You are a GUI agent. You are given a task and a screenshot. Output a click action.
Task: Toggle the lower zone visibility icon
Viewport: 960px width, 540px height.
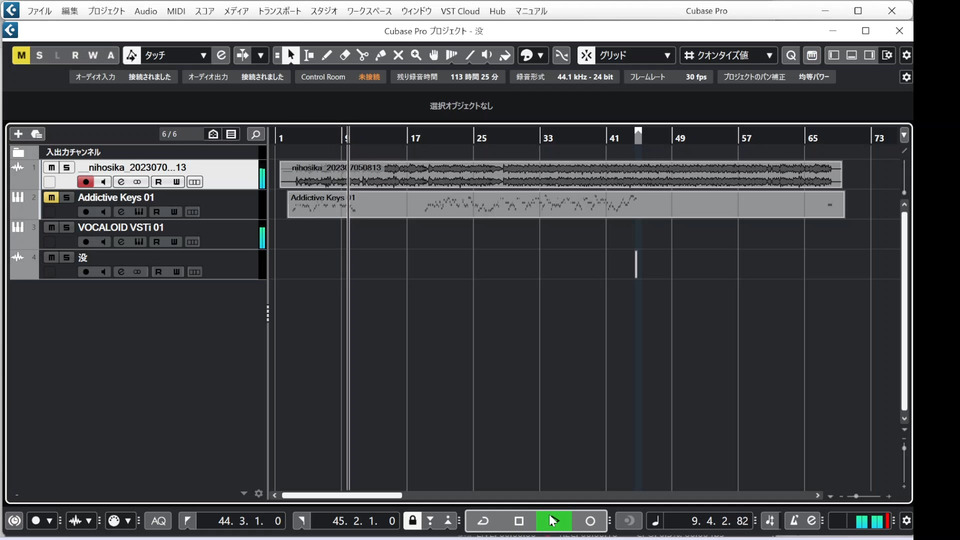(x=851, y=55)
